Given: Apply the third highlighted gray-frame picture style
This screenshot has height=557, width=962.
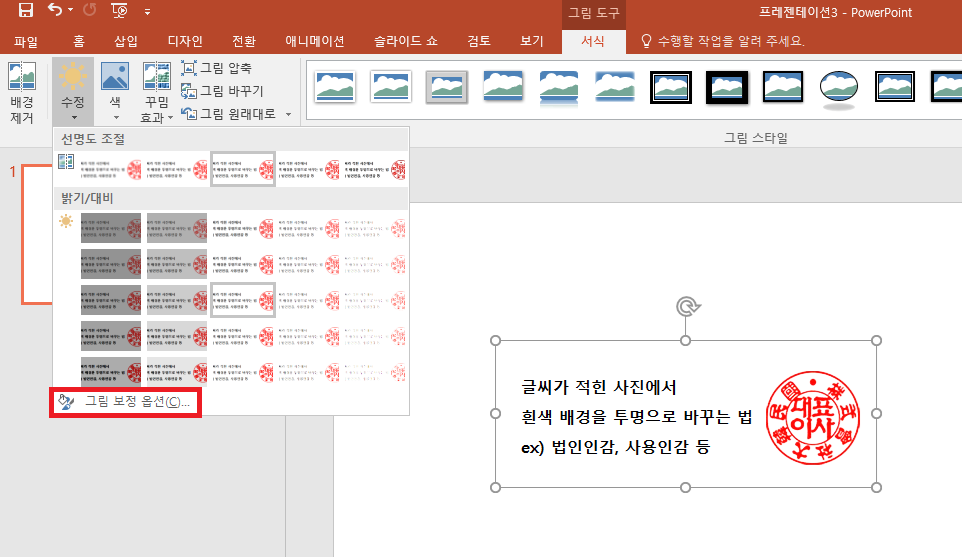Looking at the screenshot, I should tap(447, 86).
